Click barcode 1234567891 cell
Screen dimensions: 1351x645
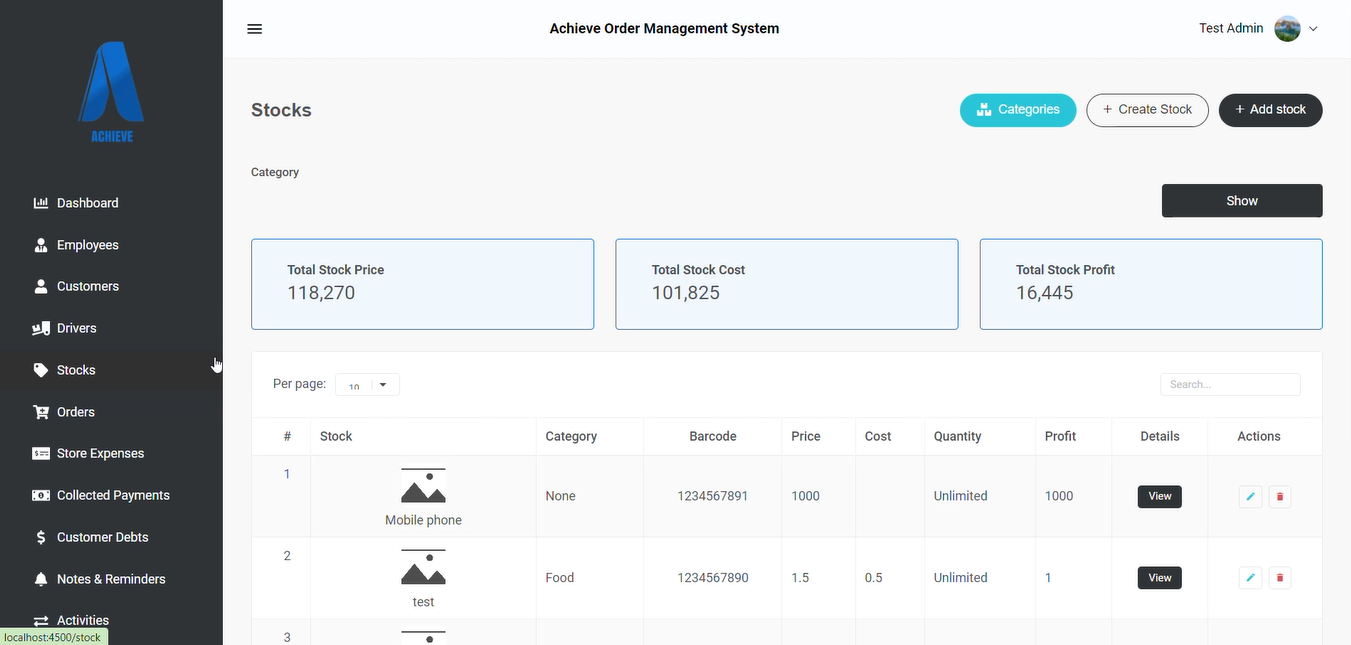(713, 496)
